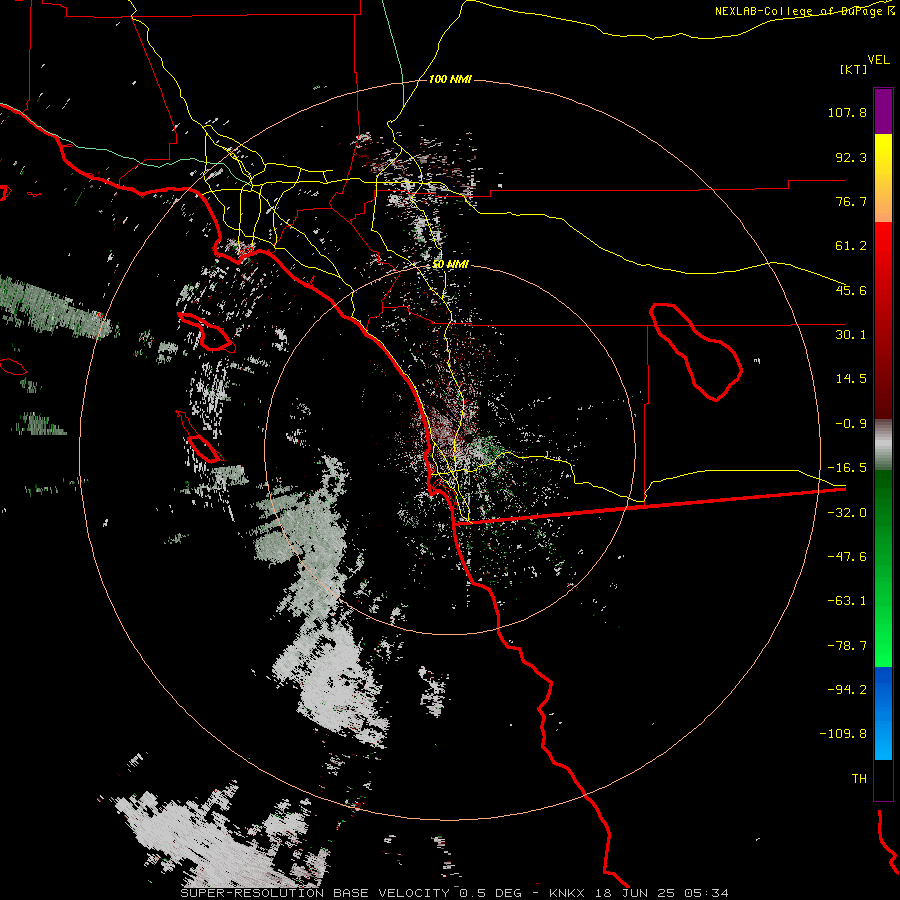
Task: Click the 100 NMI range ring label
Action: (450, 79)
